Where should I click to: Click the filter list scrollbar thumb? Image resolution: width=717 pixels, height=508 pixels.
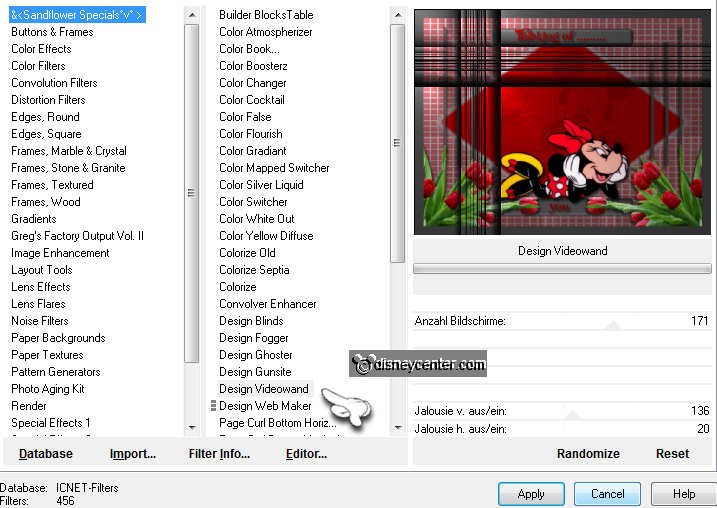point(398,143)
